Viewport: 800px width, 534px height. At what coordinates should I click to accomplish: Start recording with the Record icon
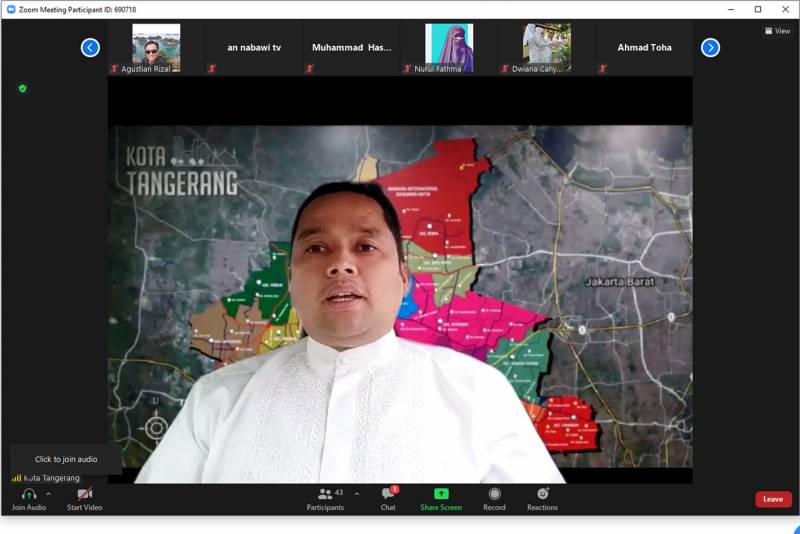[x=494, y=494]
